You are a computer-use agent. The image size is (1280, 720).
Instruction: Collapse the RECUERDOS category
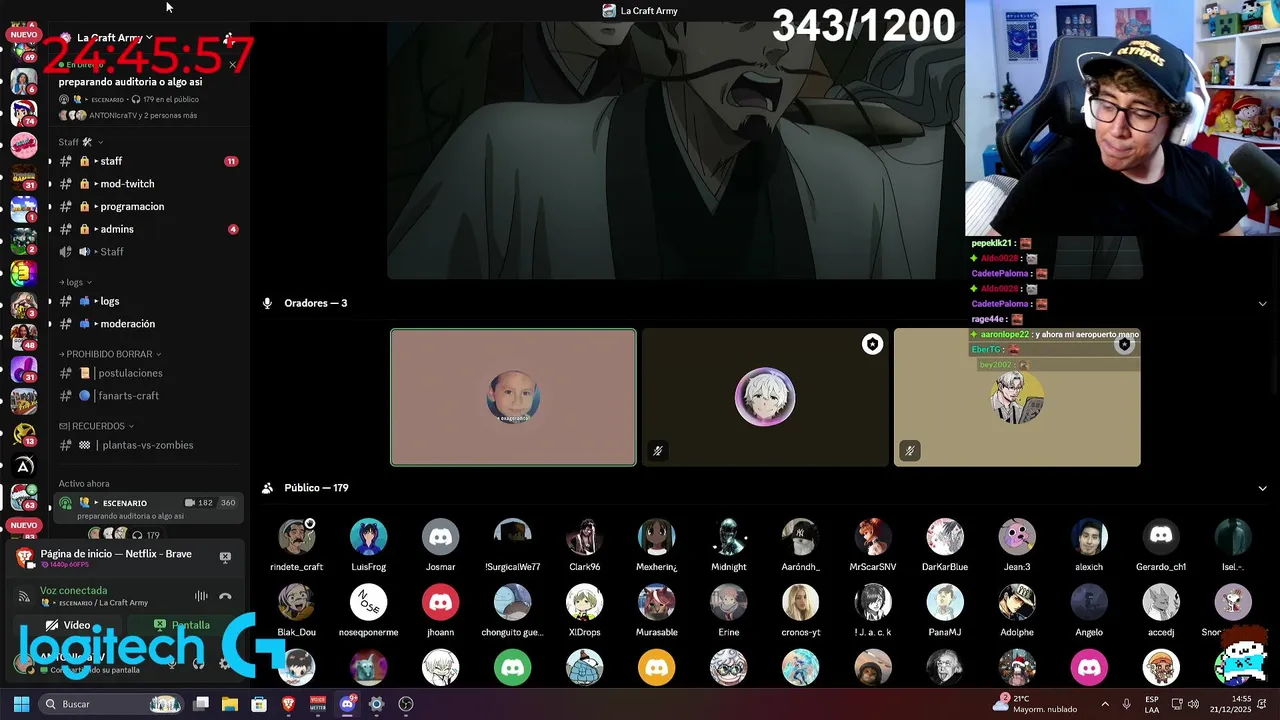98,426
